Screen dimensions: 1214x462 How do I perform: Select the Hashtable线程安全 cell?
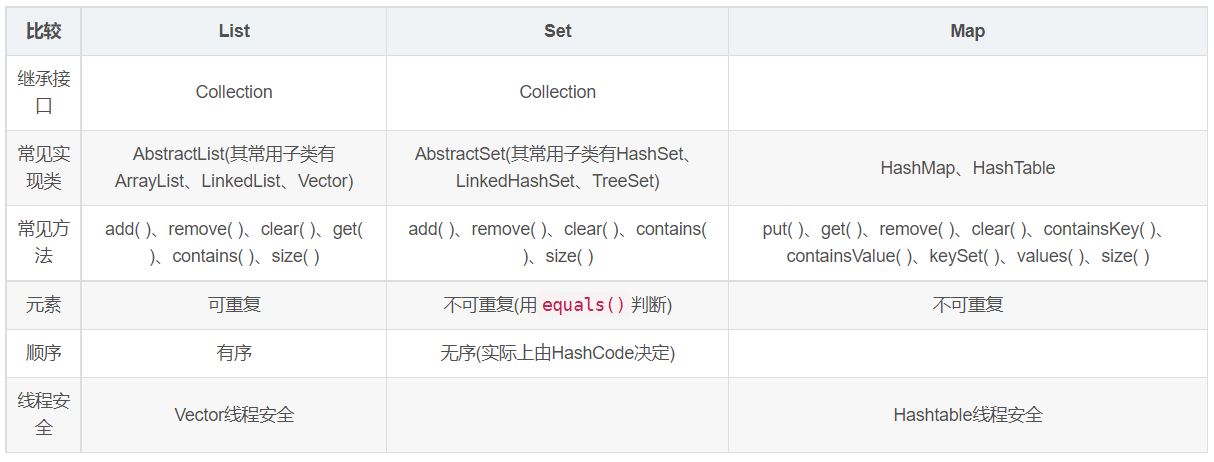click(967, 414)
